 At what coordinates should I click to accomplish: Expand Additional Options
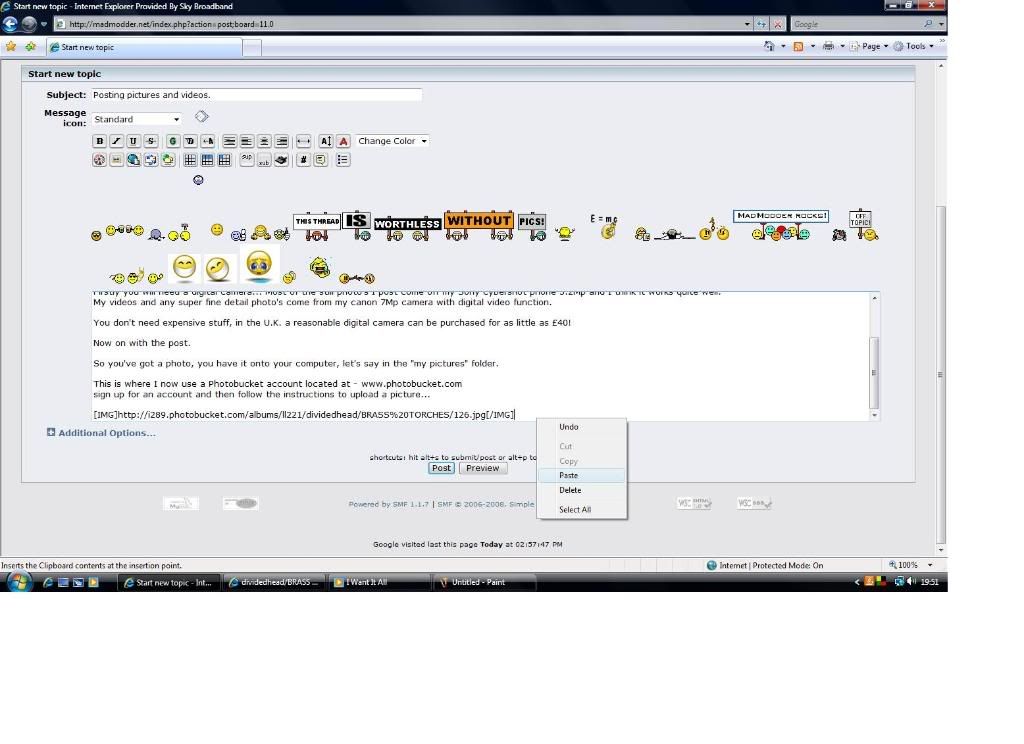click(101, 433)
